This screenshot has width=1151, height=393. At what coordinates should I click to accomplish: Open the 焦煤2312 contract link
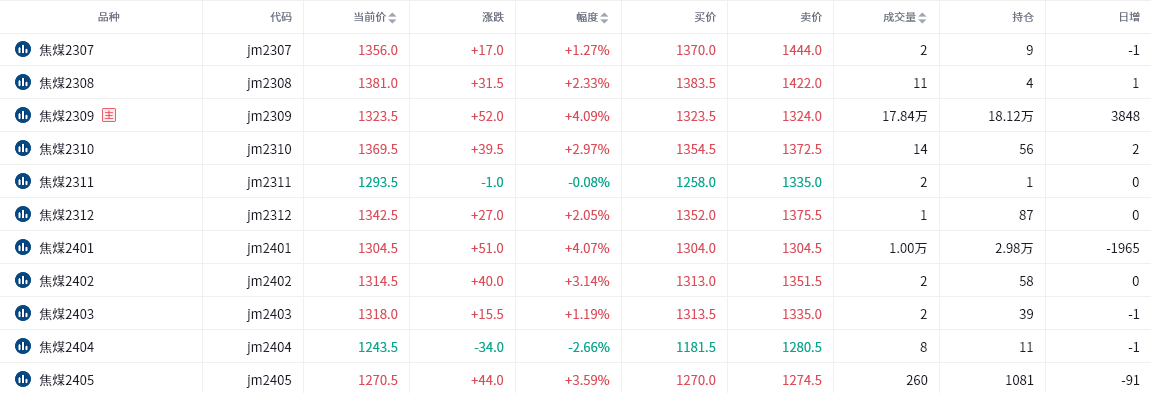[67, 215]
